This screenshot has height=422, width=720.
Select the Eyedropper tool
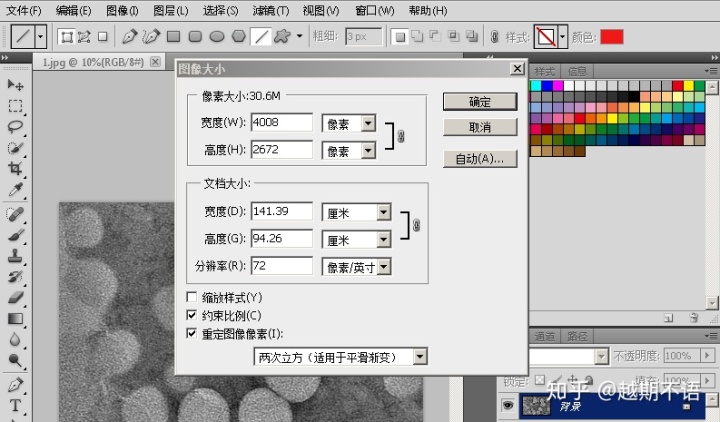15,190
